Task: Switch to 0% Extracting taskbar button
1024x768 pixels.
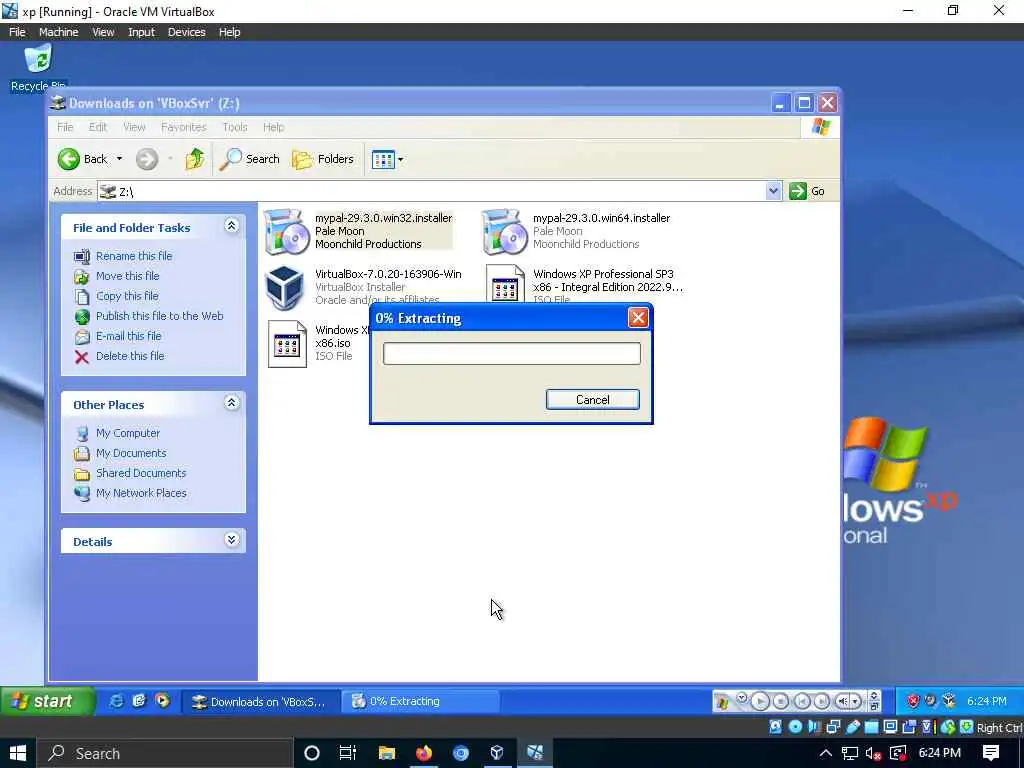Action: pos(420,701)
